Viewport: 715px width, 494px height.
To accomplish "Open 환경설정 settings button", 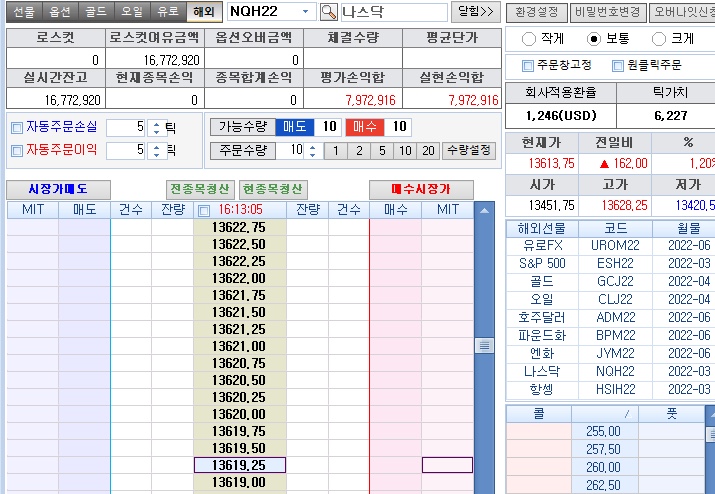I will tap(535, 12).
